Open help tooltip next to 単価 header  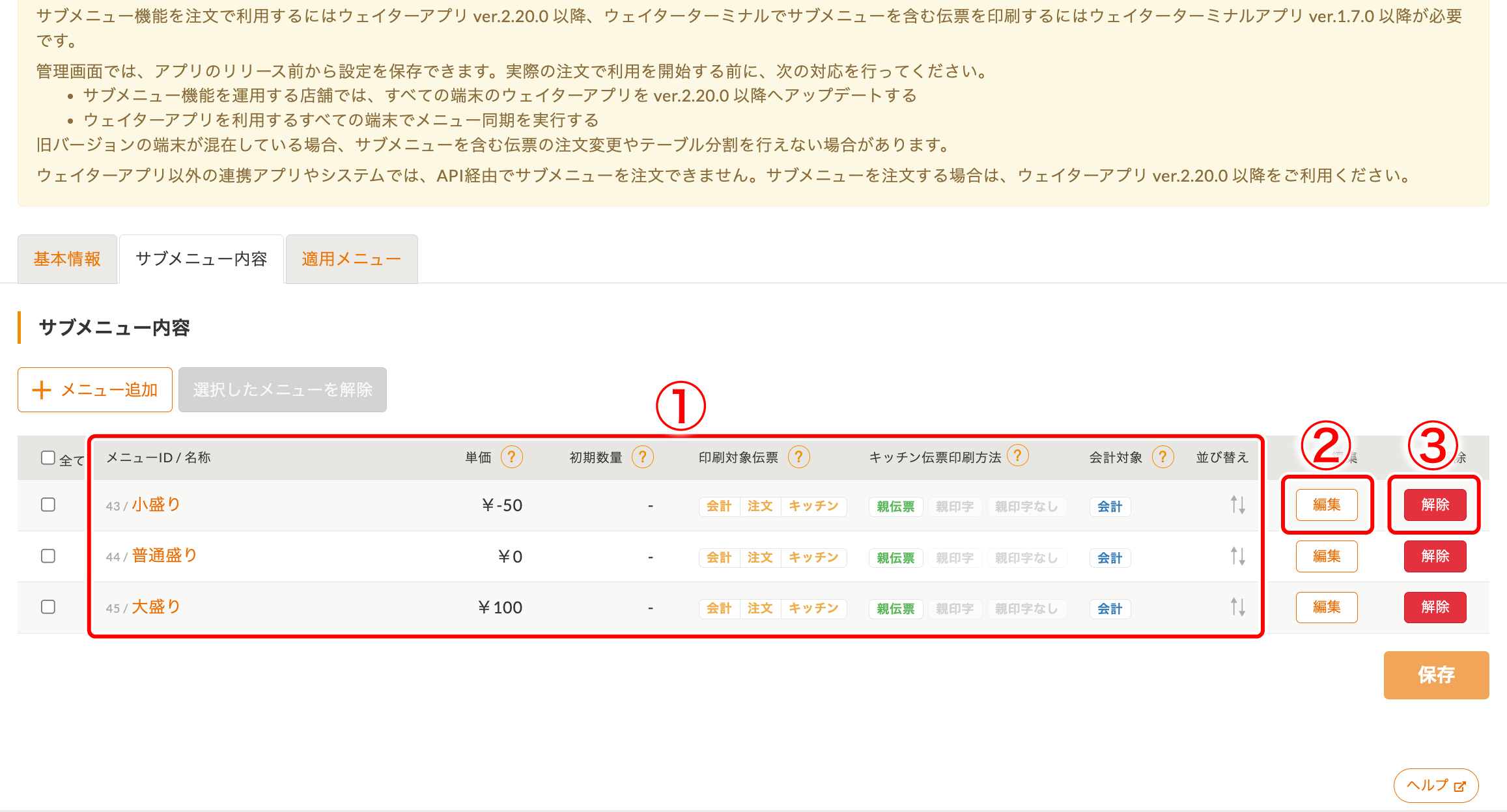[x=512, y=457]
